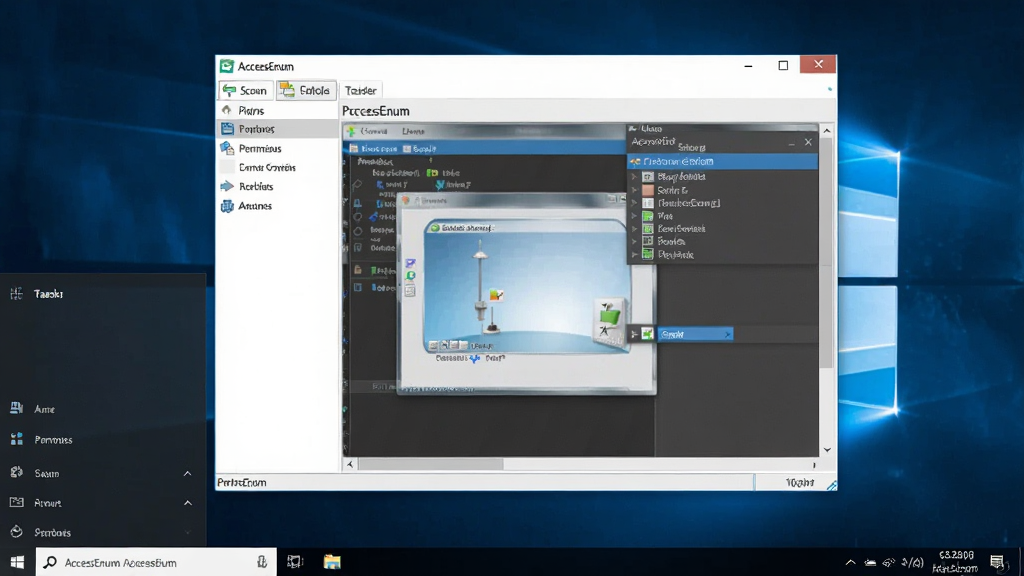Click the taskbar clock
1024x576 pixels.
(x=955, y=562)
